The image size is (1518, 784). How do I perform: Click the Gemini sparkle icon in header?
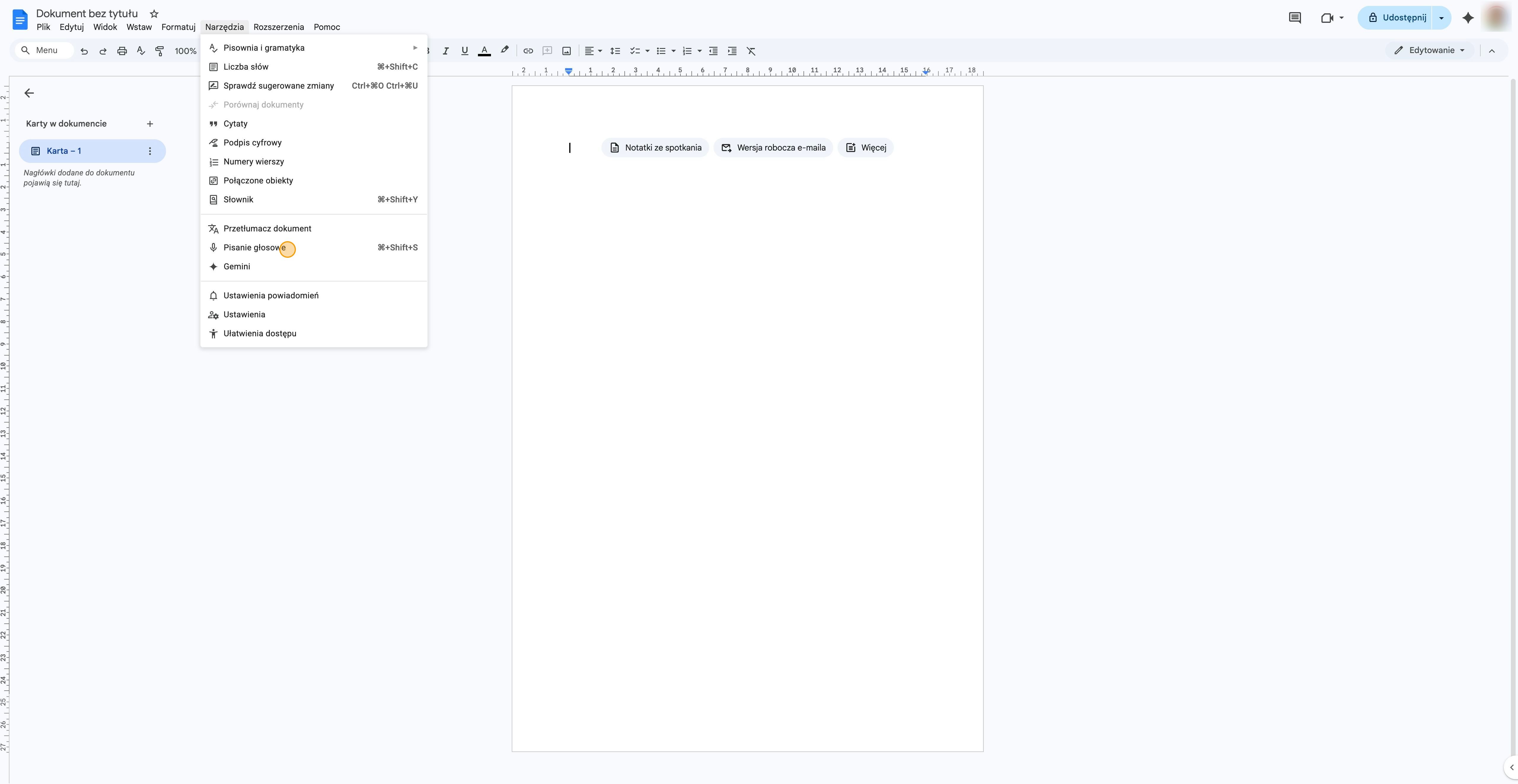pyautogui.click(x=1468, y=18)
